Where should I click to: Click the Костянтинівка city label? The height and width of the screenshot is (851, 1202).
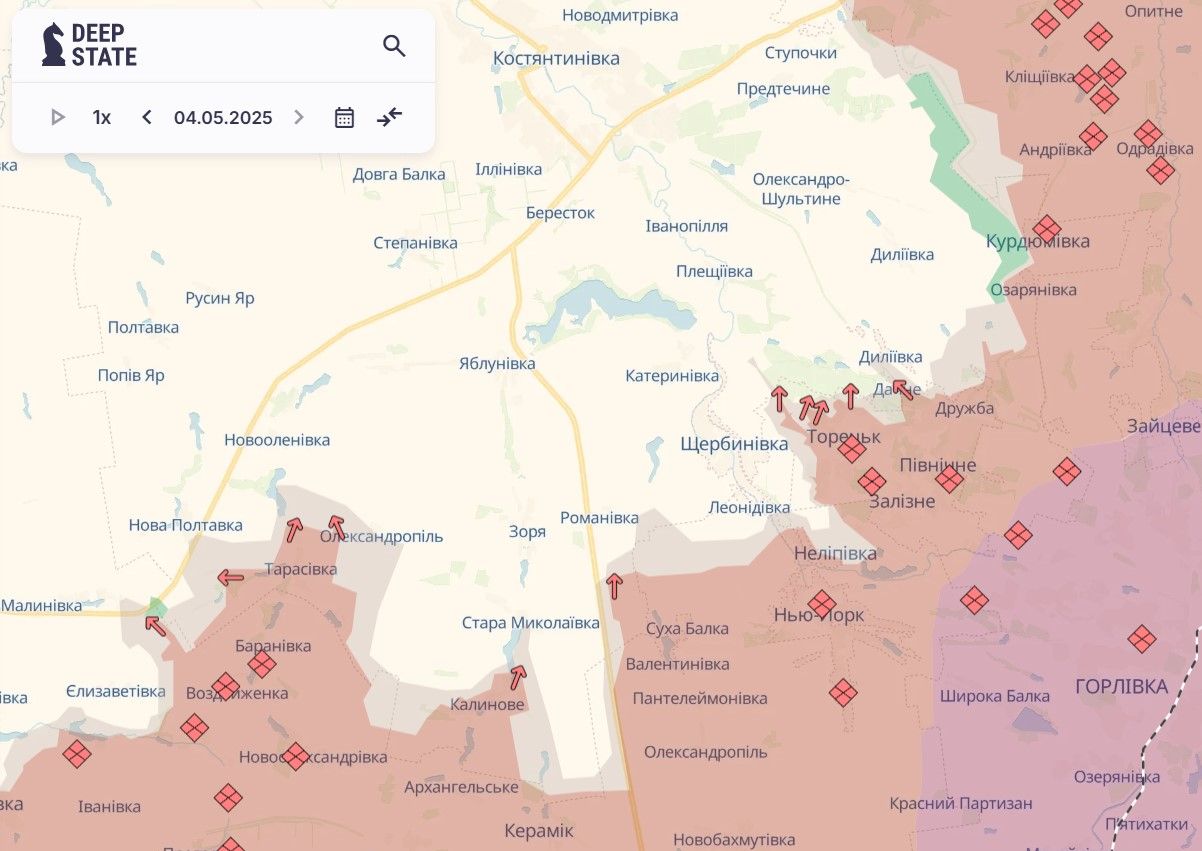pos(556,59)
